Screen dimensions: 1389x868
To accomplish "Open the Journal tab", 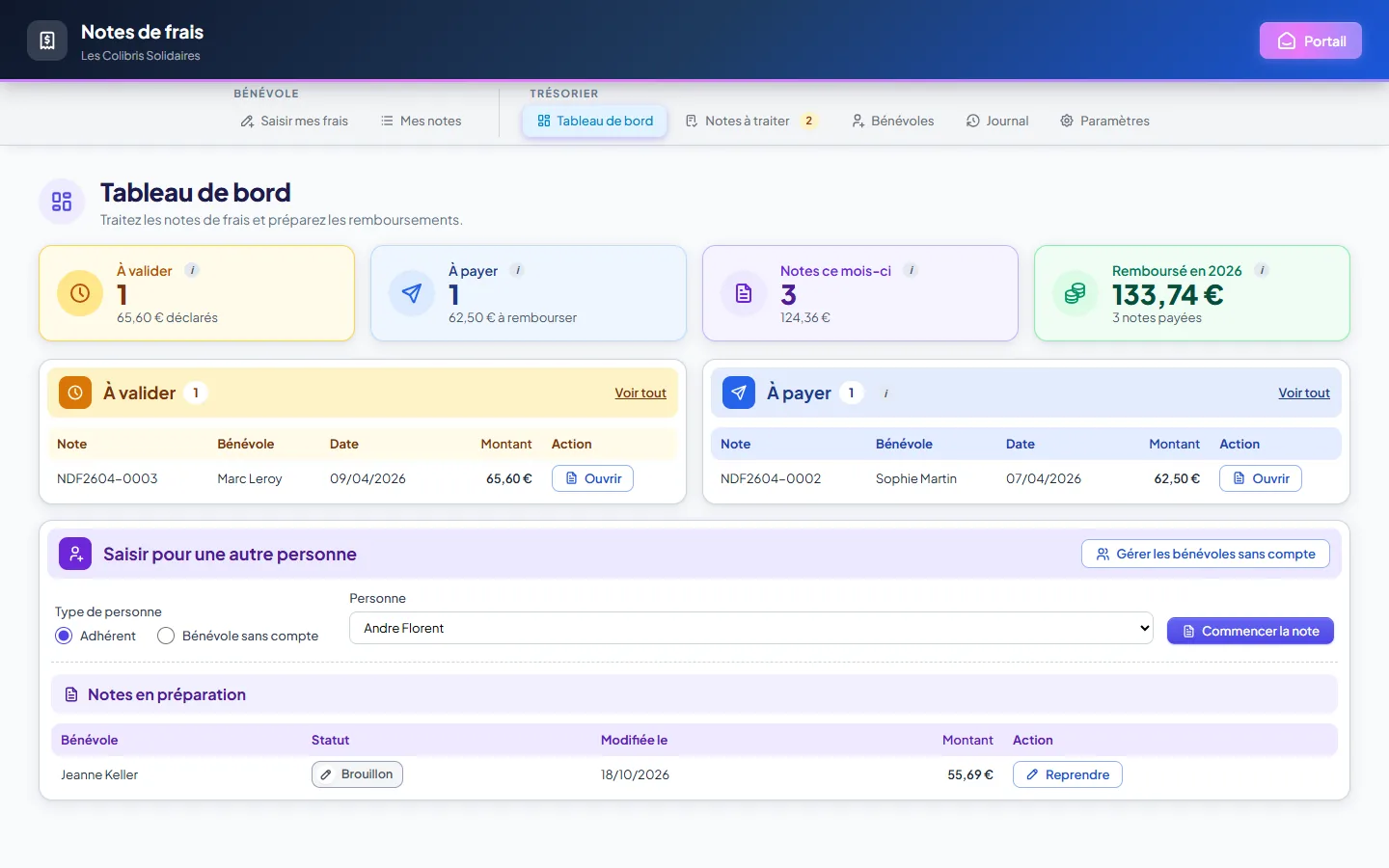I will point(997,121).
